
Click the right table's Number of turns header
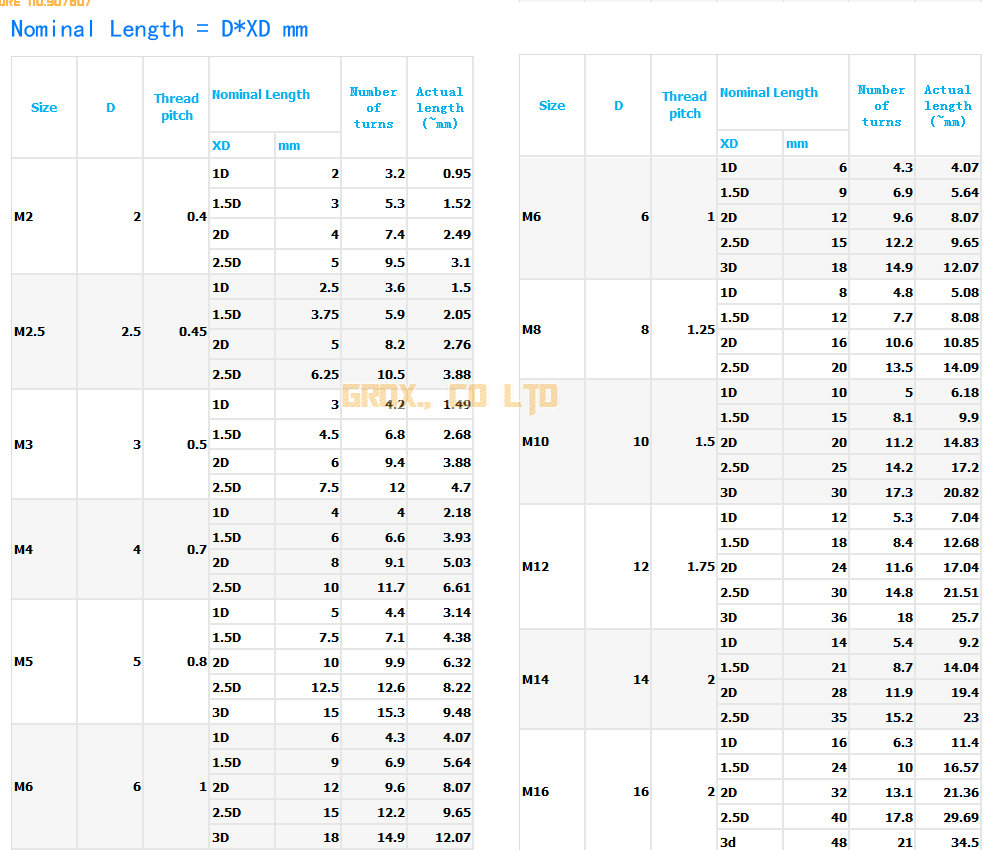click(881, 105)
